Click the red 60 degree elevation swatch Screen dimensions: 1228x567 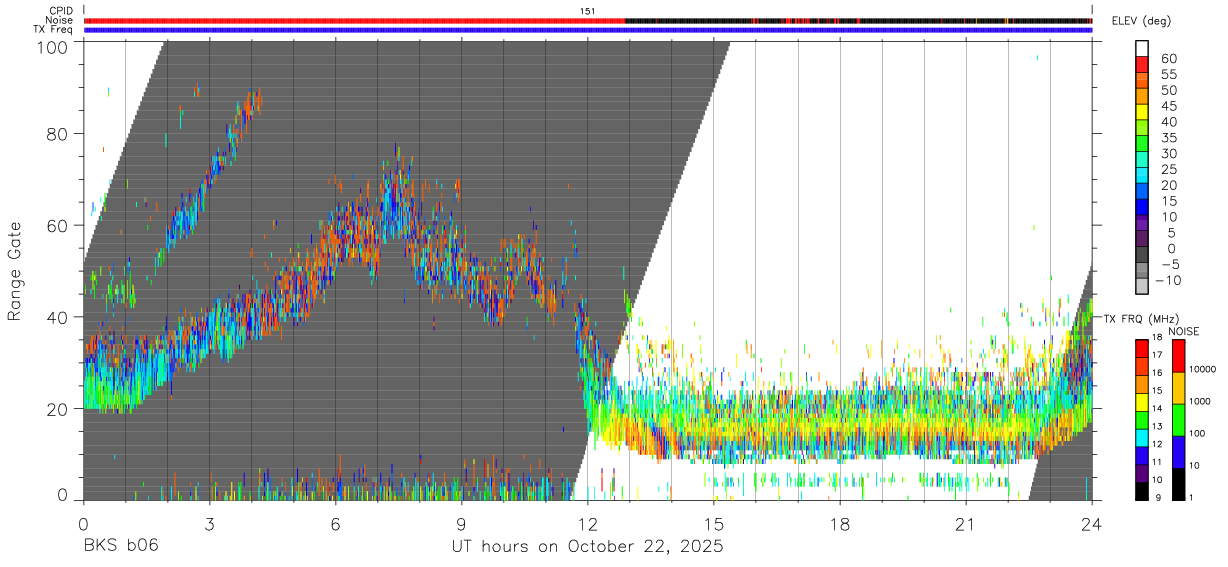click(x=1142, y=64)
